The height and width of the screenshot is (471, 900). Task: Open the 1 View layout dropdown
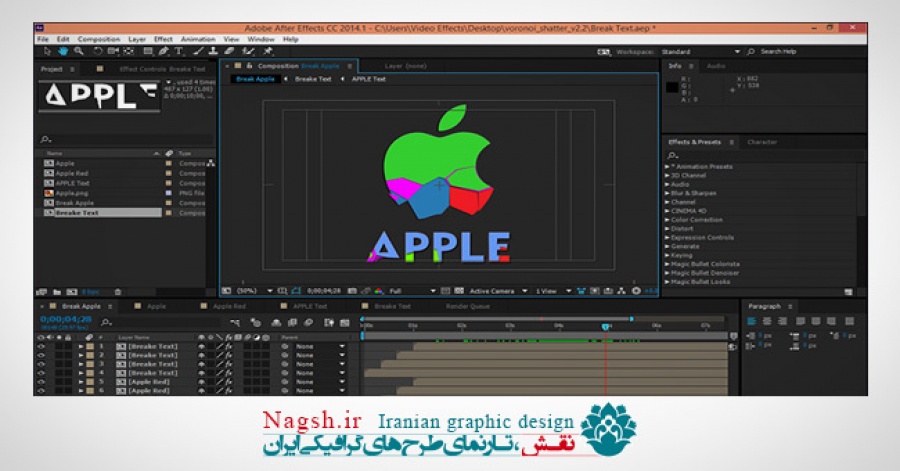[x=553, y=291]
